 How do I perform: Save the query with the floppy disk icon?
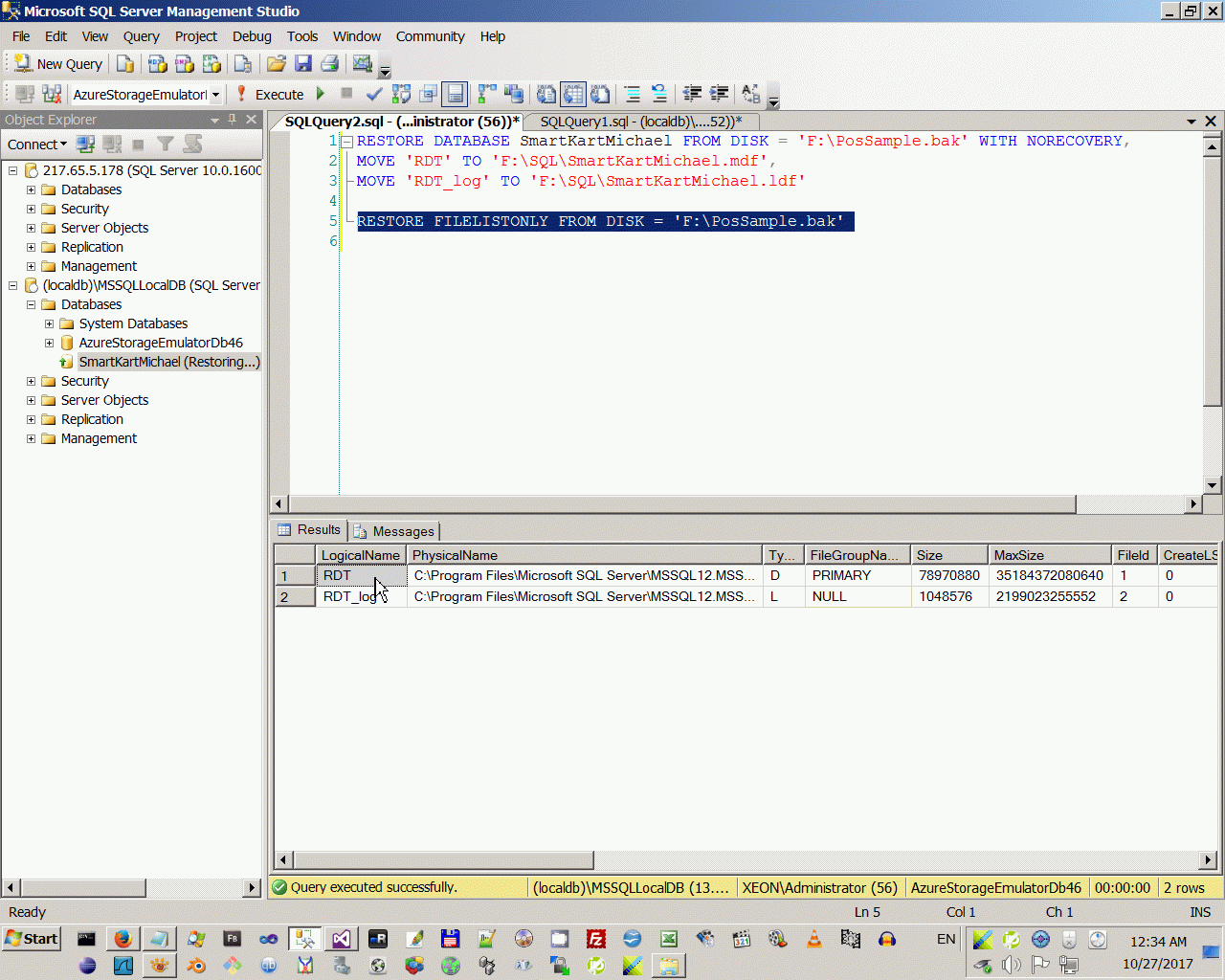(303, 64)
